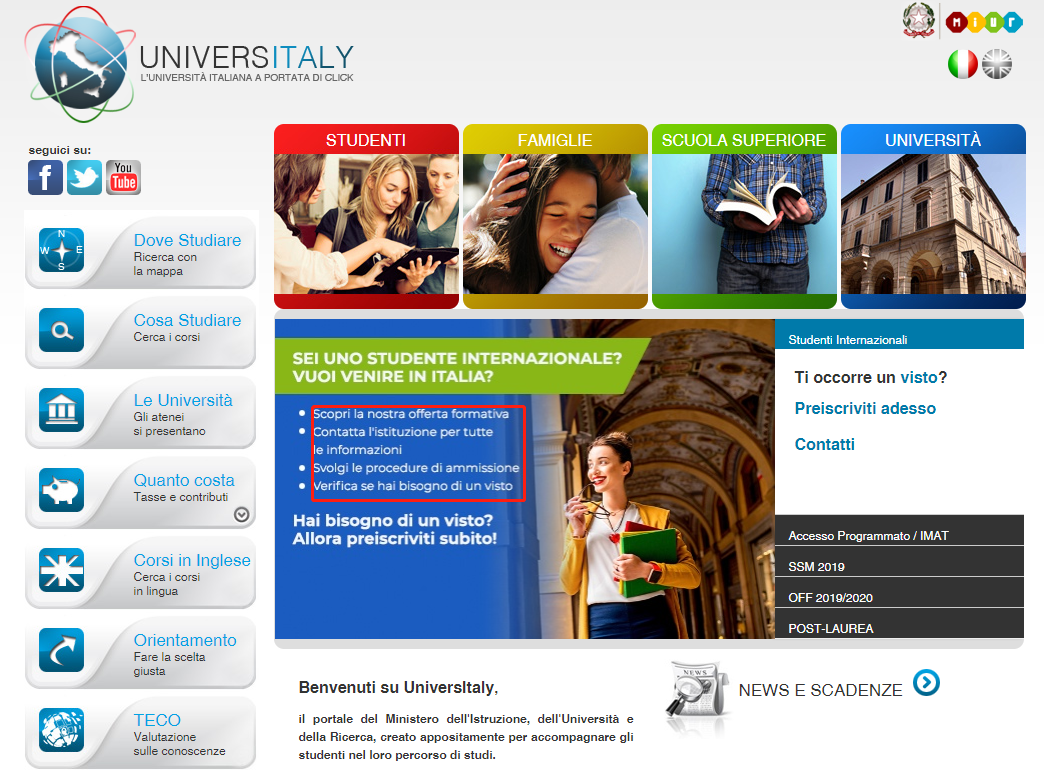Click the magnifier icon for Cosa Studiare

point(61,330)
